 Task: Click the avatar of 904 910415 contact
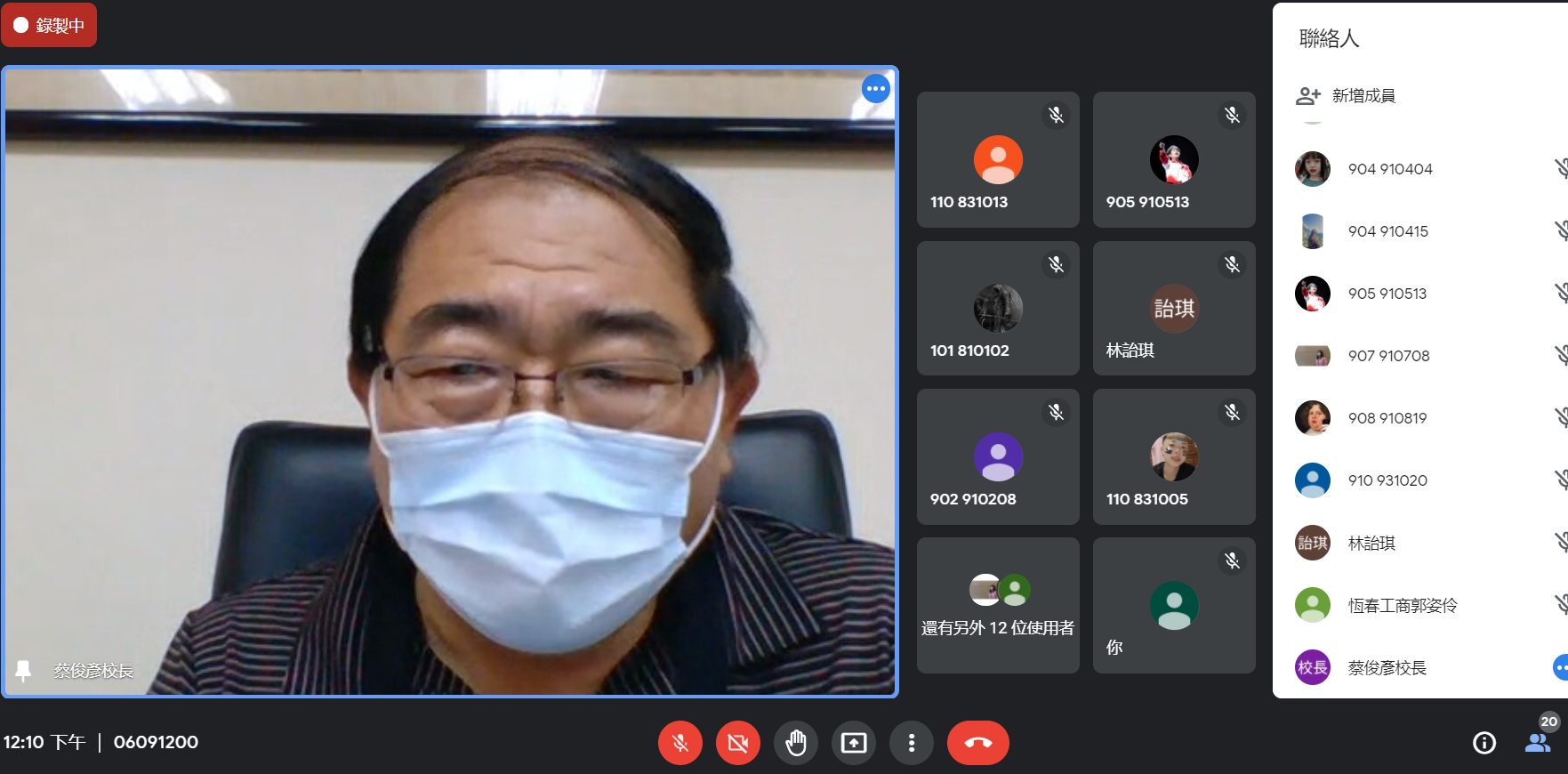pyautogui.click(x=1313, y=231)
